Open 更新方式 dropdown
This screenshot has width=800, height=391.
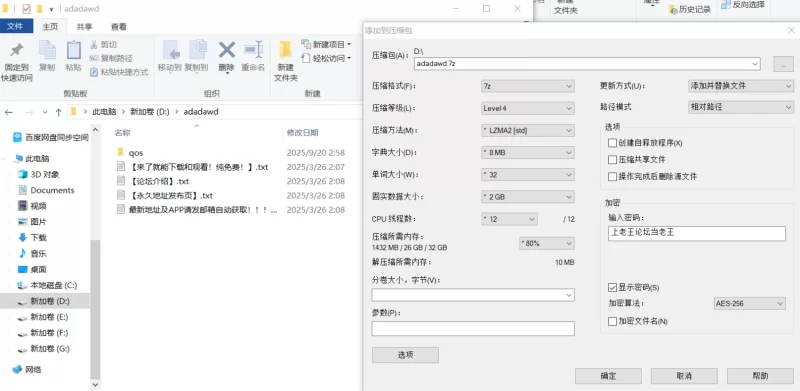click(x=740, y=86)
